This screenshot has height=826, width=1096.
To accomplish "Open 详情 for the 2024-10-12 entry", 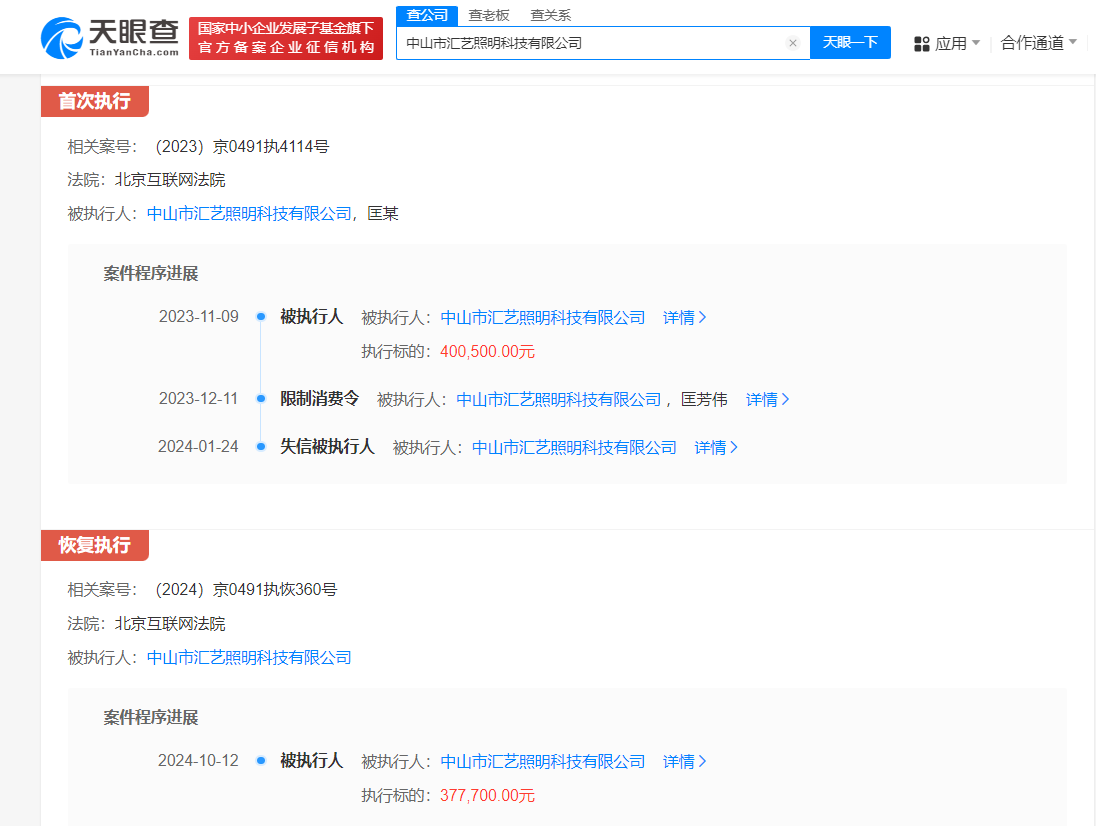I will pos(684,761).
